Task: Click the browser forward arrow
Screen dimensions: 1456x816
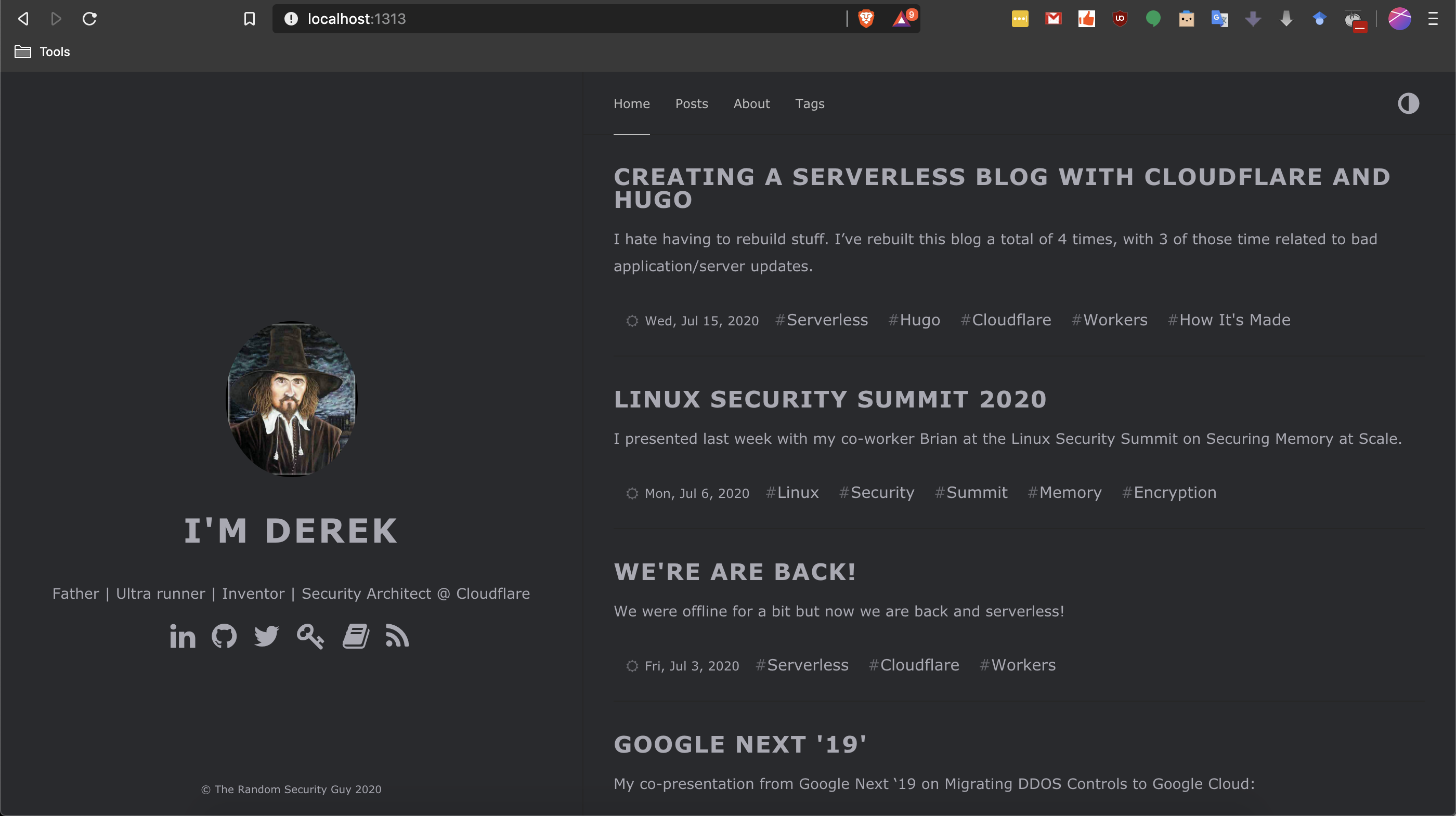Action: point(56,19)
